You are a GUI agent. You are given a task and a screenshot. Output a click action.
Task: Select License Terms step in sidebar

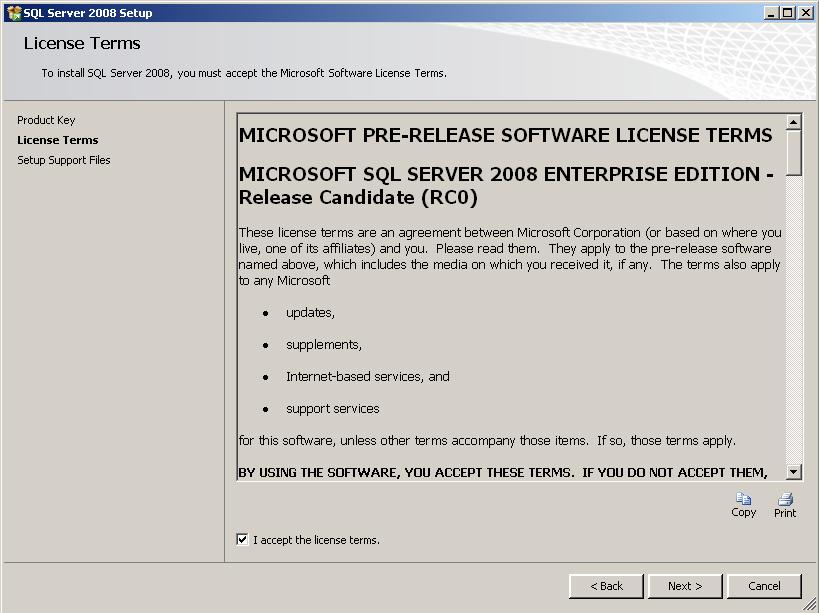[57, 140]
